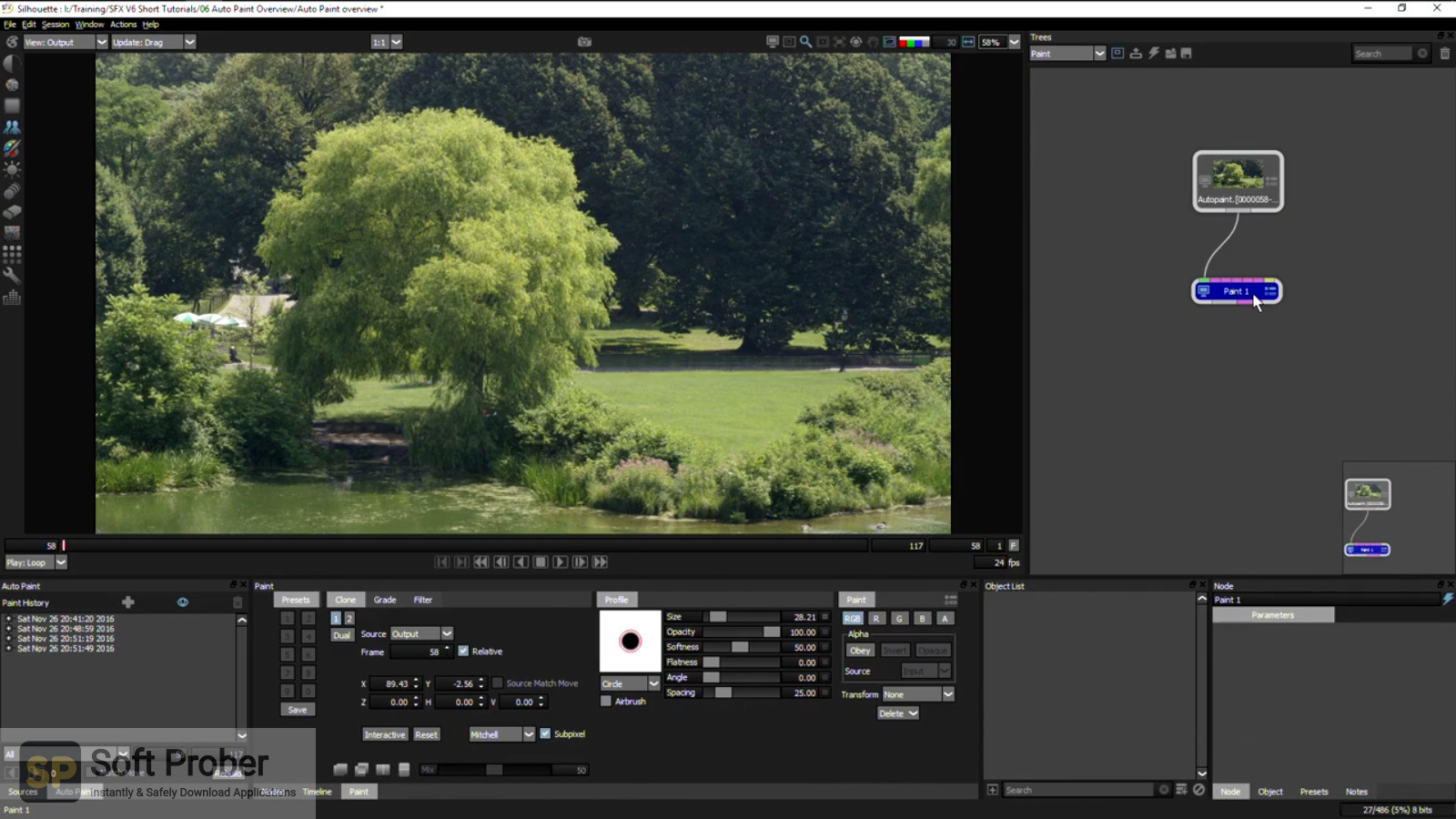Open the 58% zoom dropdown

coord(999,42)
